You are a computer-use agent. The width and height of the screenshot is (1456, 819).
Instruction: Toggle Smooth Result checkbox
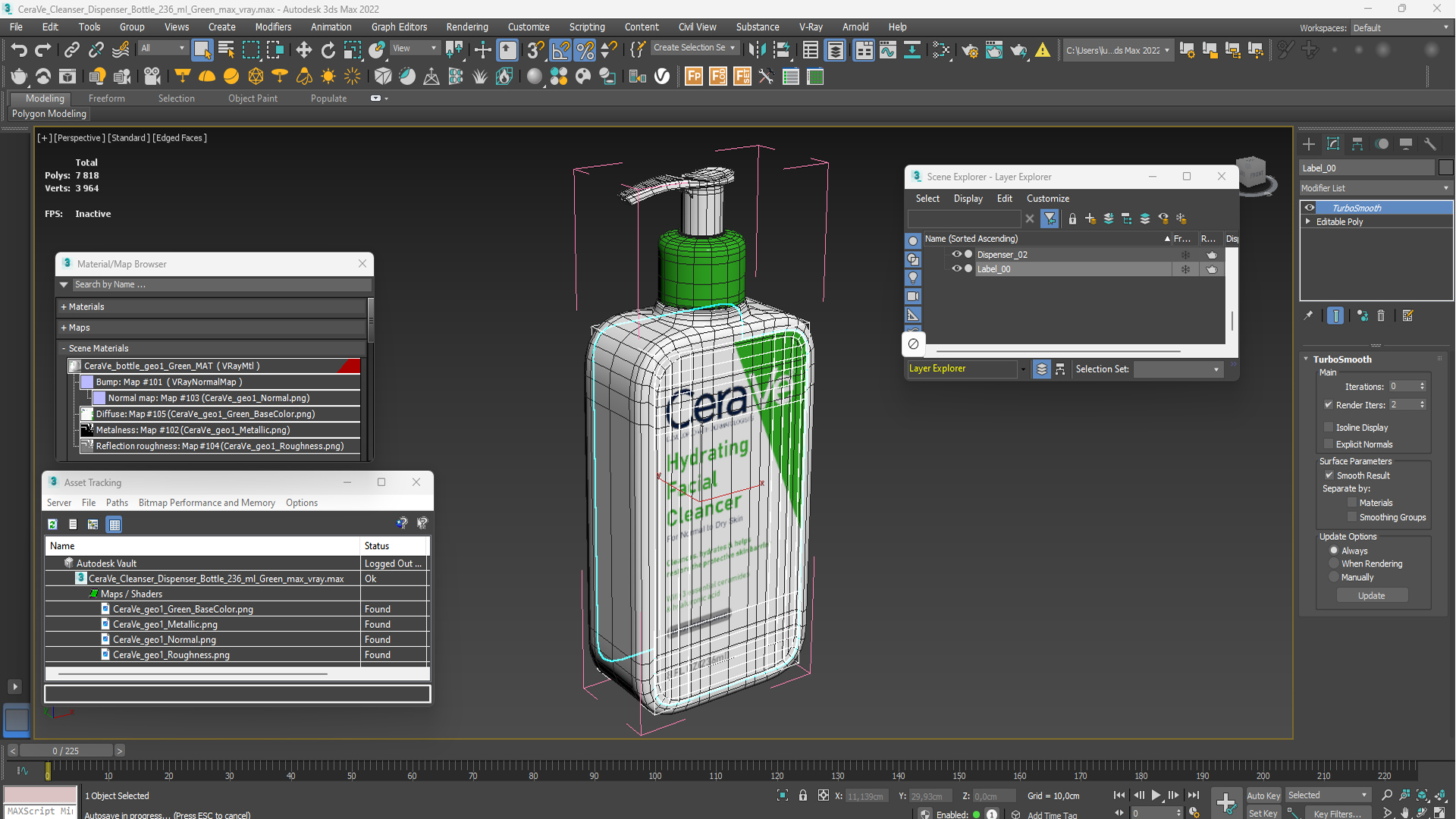point(1329,475)
